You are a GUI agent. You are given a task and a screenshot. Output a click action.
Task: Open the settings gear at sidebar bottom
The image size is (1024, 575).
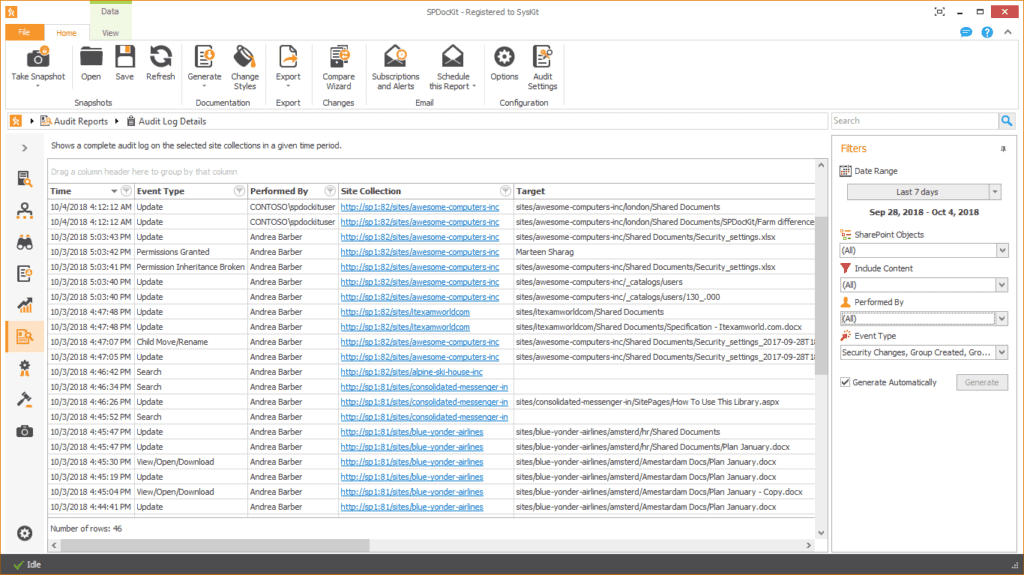point(25,533)
